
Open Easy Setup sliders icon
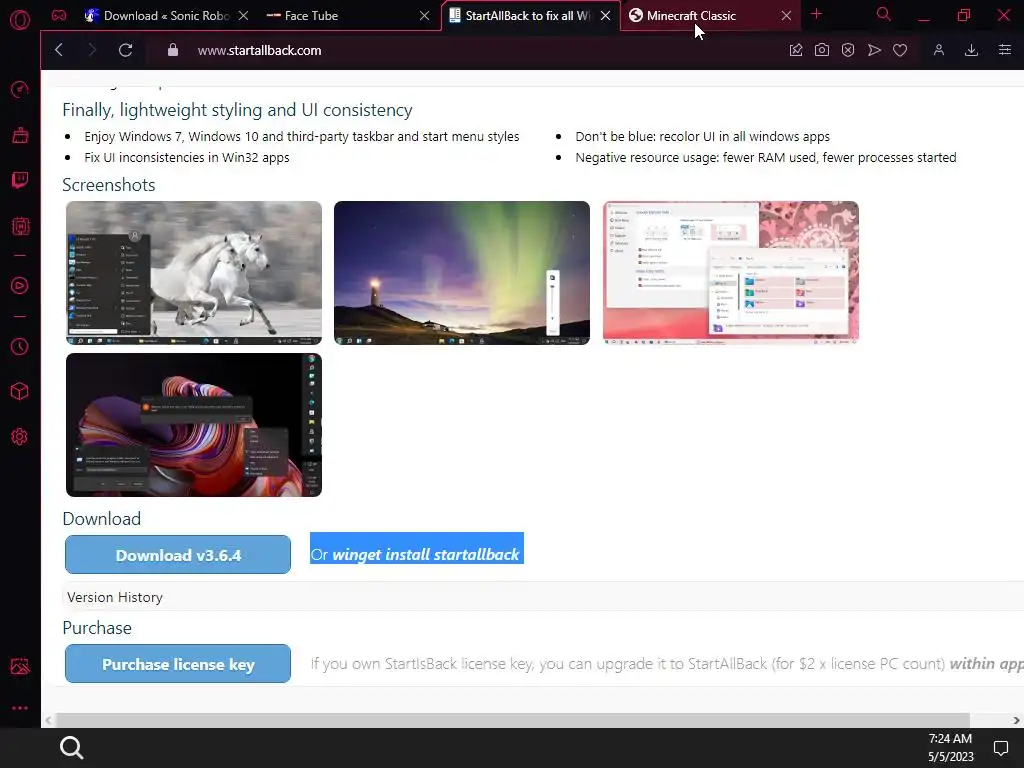click(x=1004, y=50)
